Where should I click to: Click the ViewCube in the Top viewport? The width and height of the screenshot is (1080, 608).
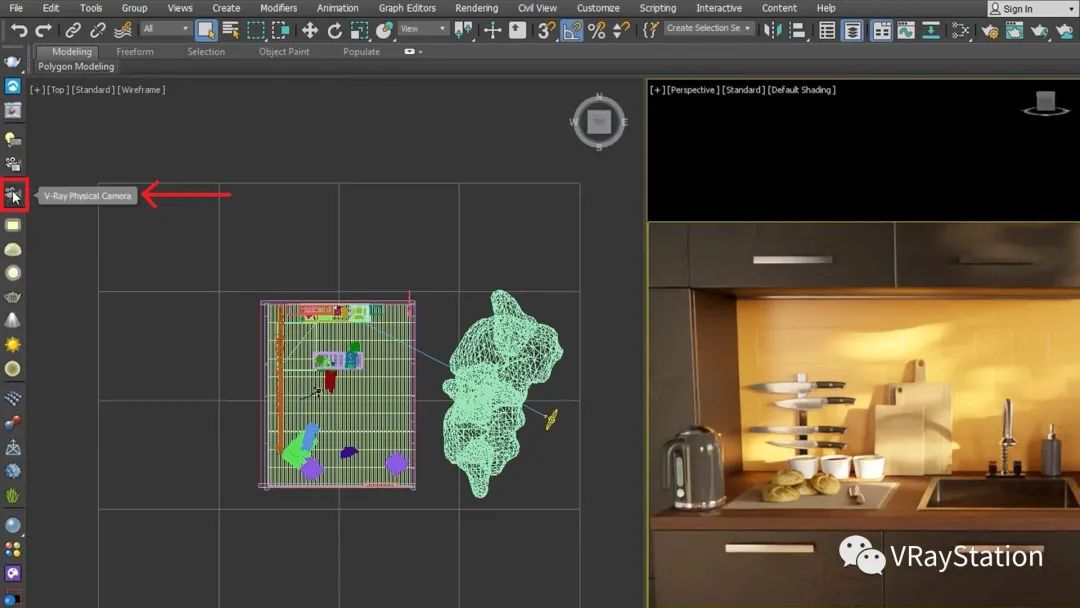click(x=599, y=122)
